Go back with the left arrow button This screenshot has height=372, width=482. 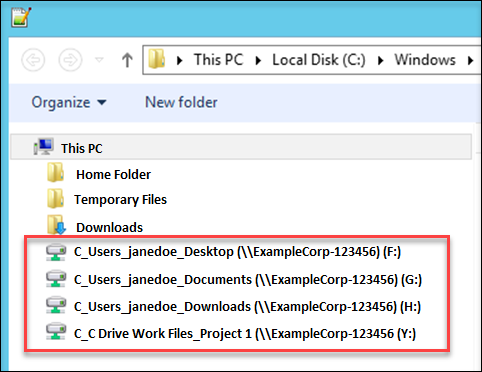pos(33,60)
